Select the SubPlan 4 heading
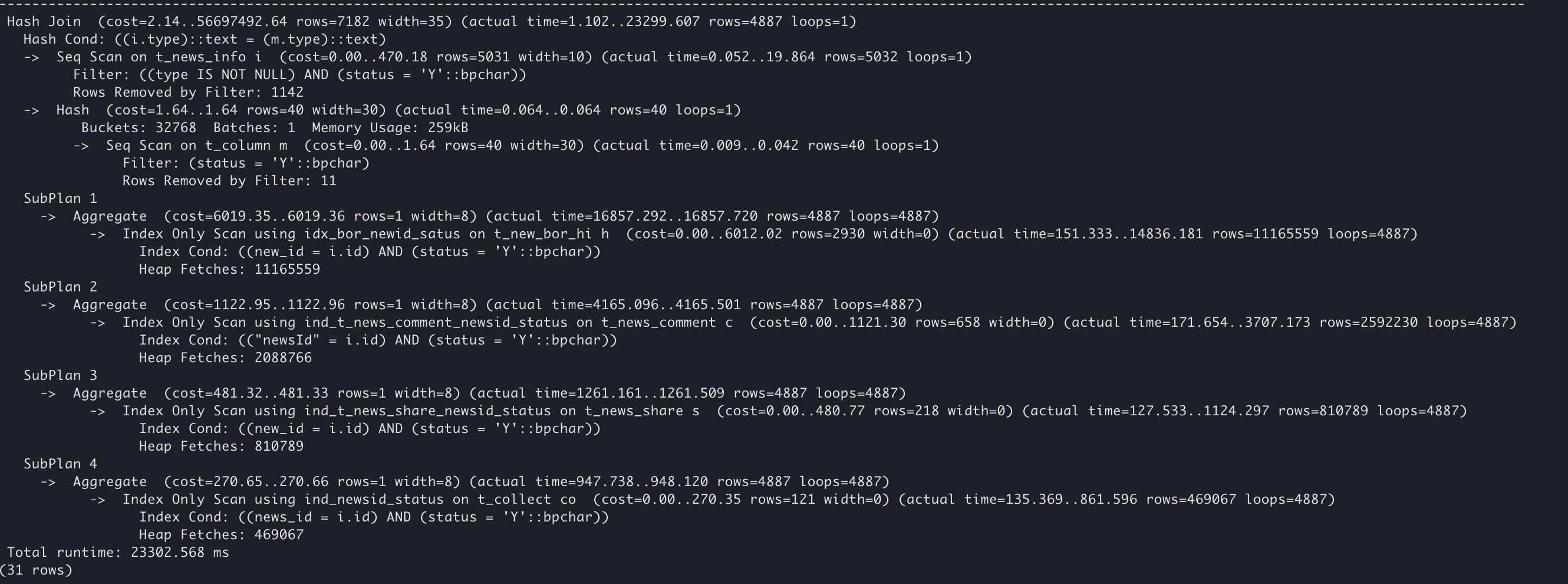This screenshot has height=584, width=1568. click(x=60, y=464)
